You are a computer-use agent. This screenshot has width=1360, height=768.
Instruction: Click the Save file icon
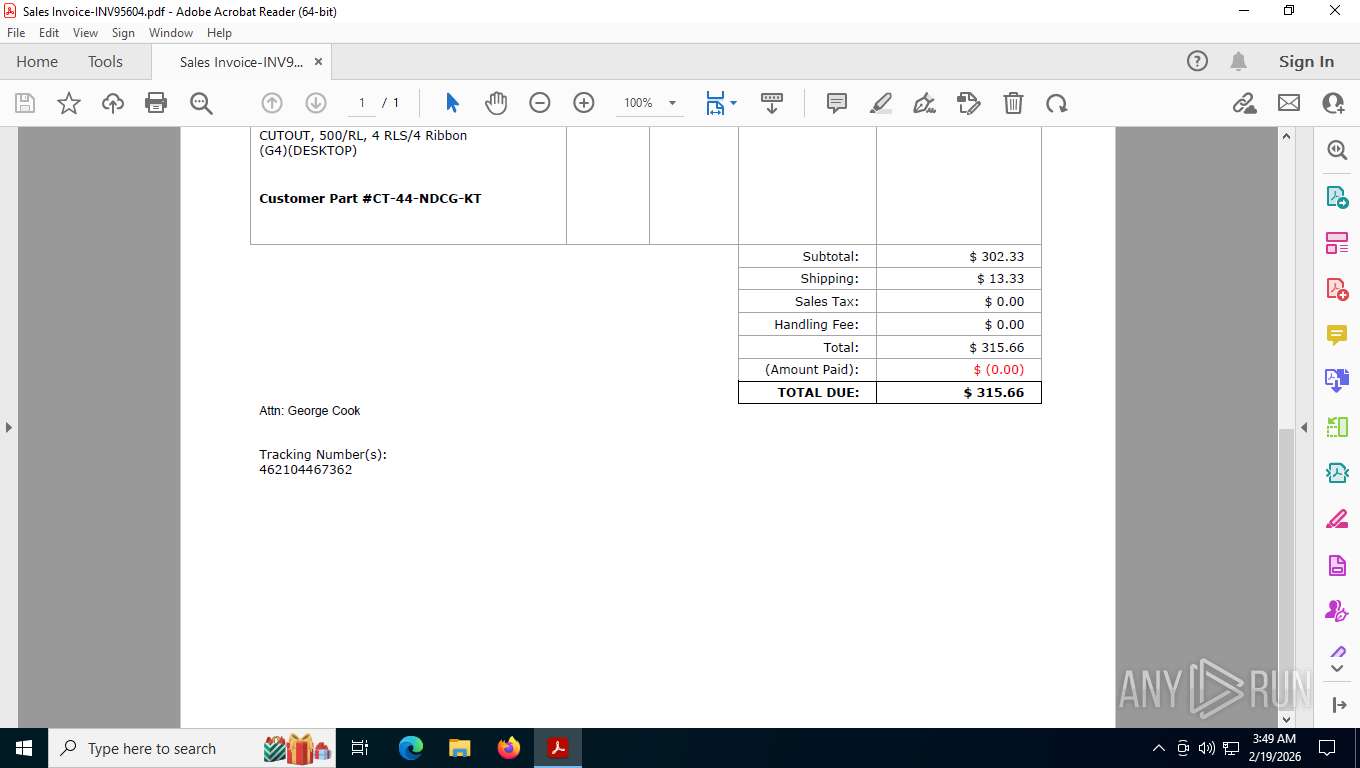click(x=25, y=103)
